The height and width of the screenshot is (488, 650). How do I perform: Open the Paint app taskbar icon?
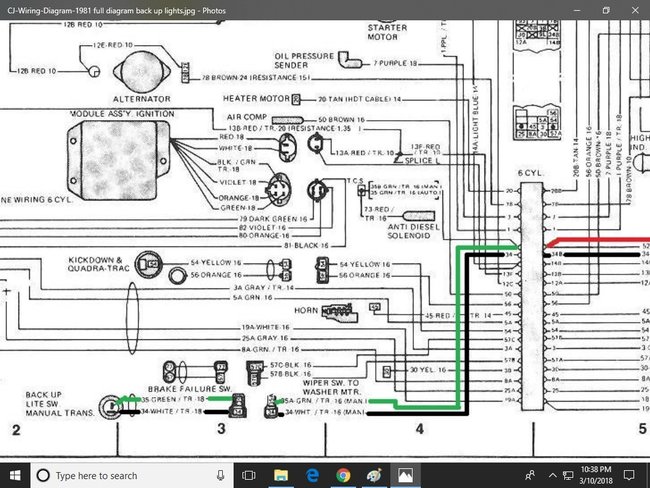(x=374, y=475)
